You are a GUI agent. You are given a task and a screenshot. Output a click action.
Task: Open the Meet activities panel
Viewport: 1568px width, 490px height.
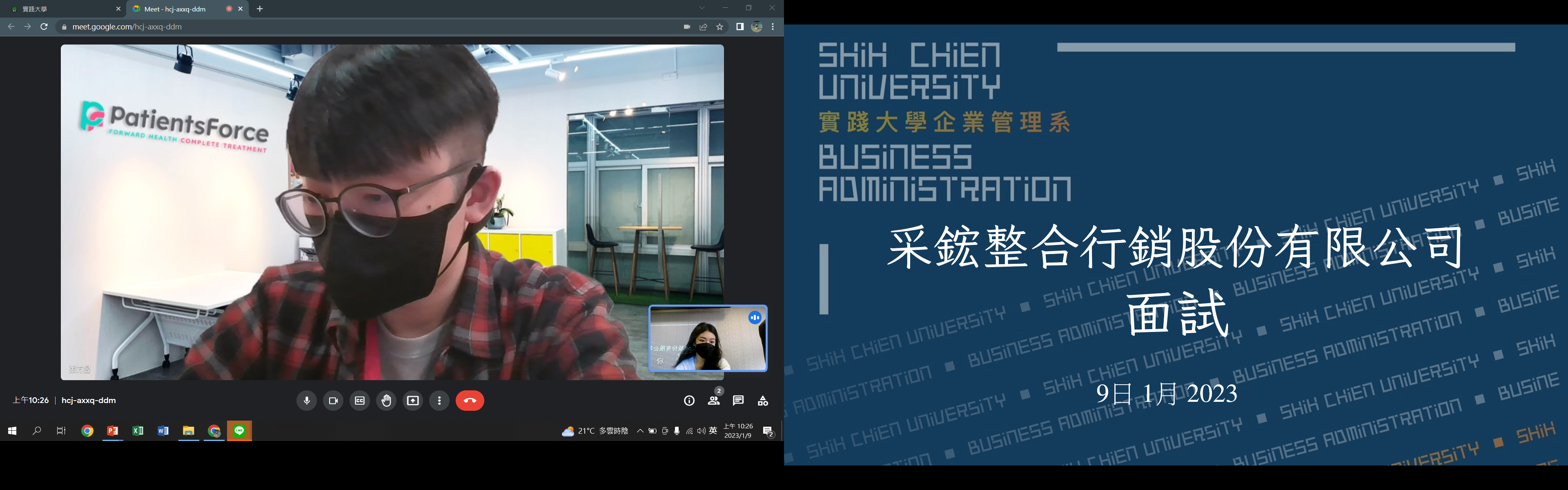(x=763, y=401)
